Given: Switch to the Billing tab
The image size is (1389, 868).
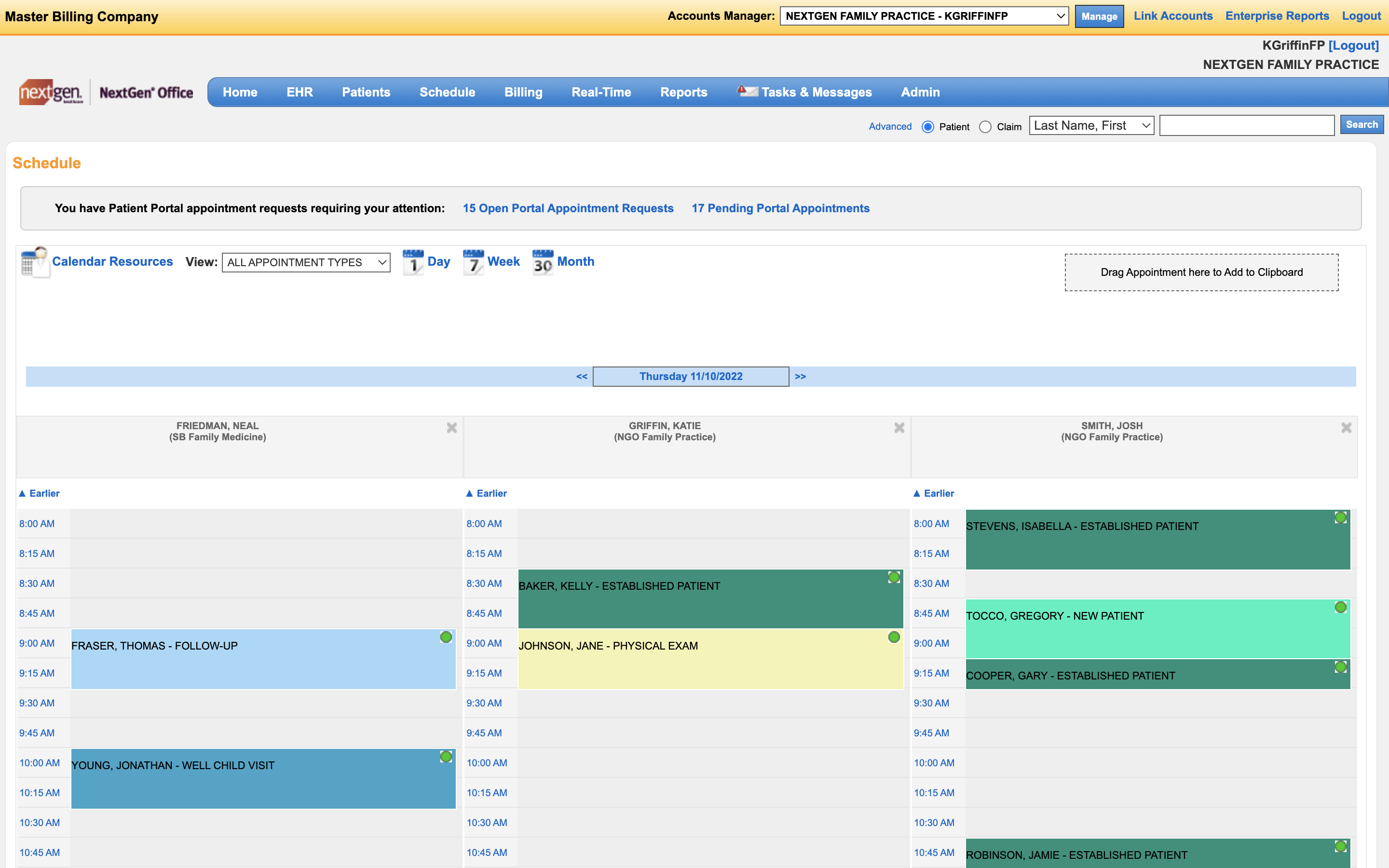Looking at the screenshot, I should (523, 92).
